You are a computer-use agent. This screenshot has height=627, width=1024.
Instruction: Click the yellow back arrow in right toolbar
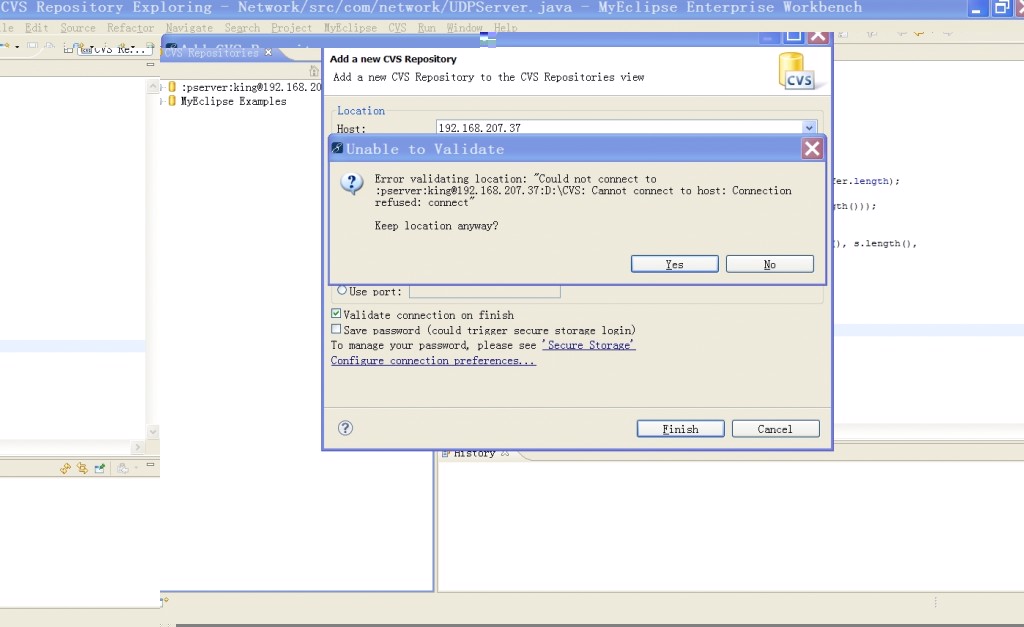coord(919,33)
